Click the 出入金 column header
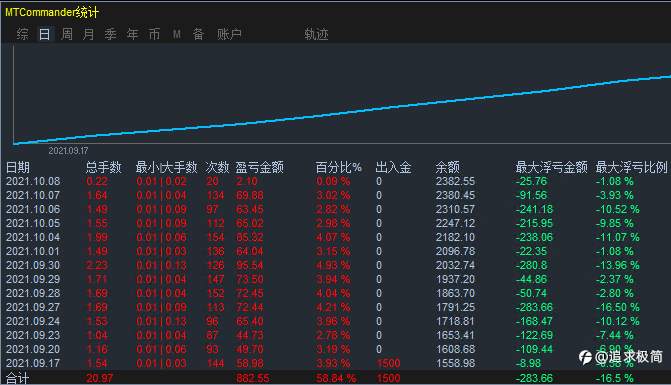 coord(393,167)
